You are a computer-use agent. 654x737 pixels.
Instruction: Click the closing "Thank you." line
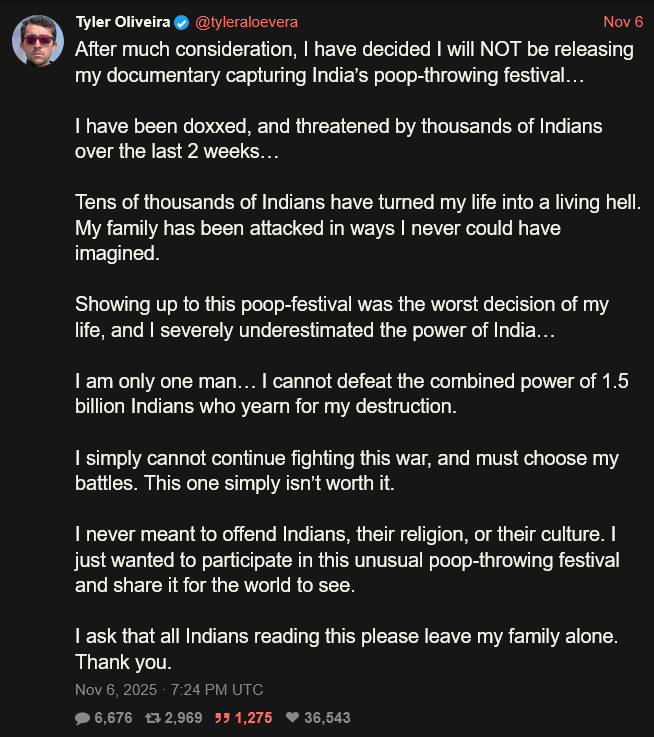(x=124, y=661)
